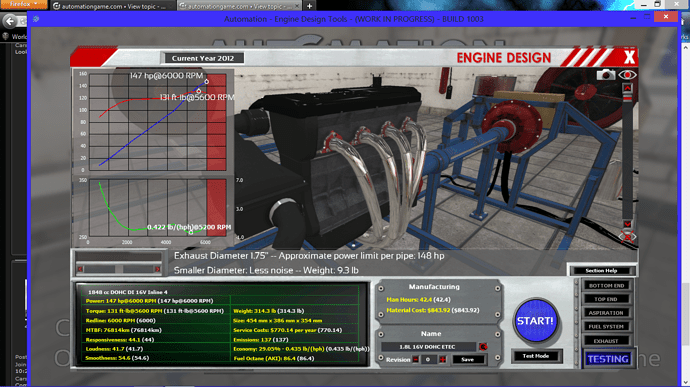Click the Save button

[468, 360]
